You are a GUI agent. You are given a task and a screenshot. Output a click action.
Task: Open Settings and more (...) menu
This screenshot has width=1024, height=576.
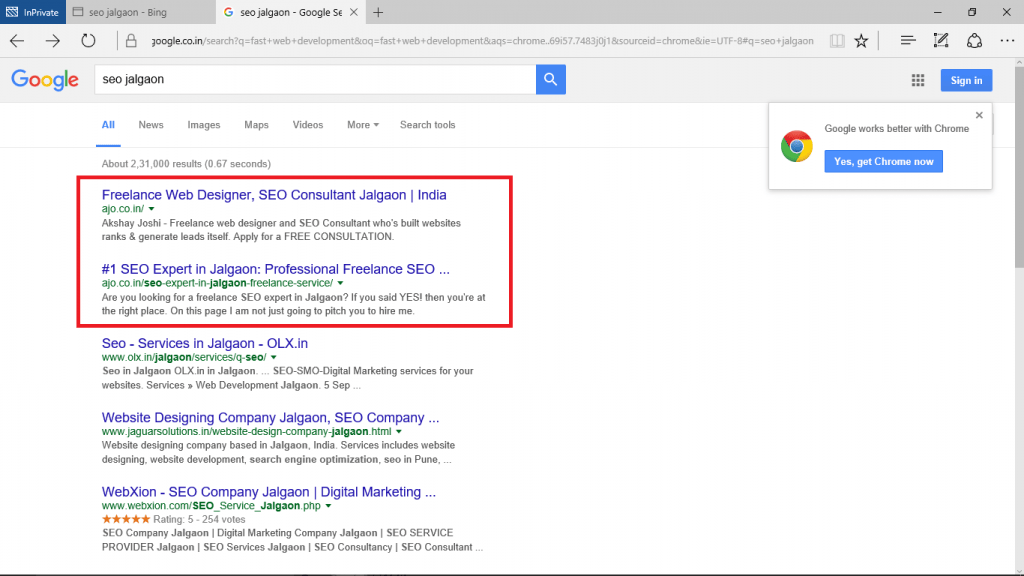click(x=1007, y=40)
